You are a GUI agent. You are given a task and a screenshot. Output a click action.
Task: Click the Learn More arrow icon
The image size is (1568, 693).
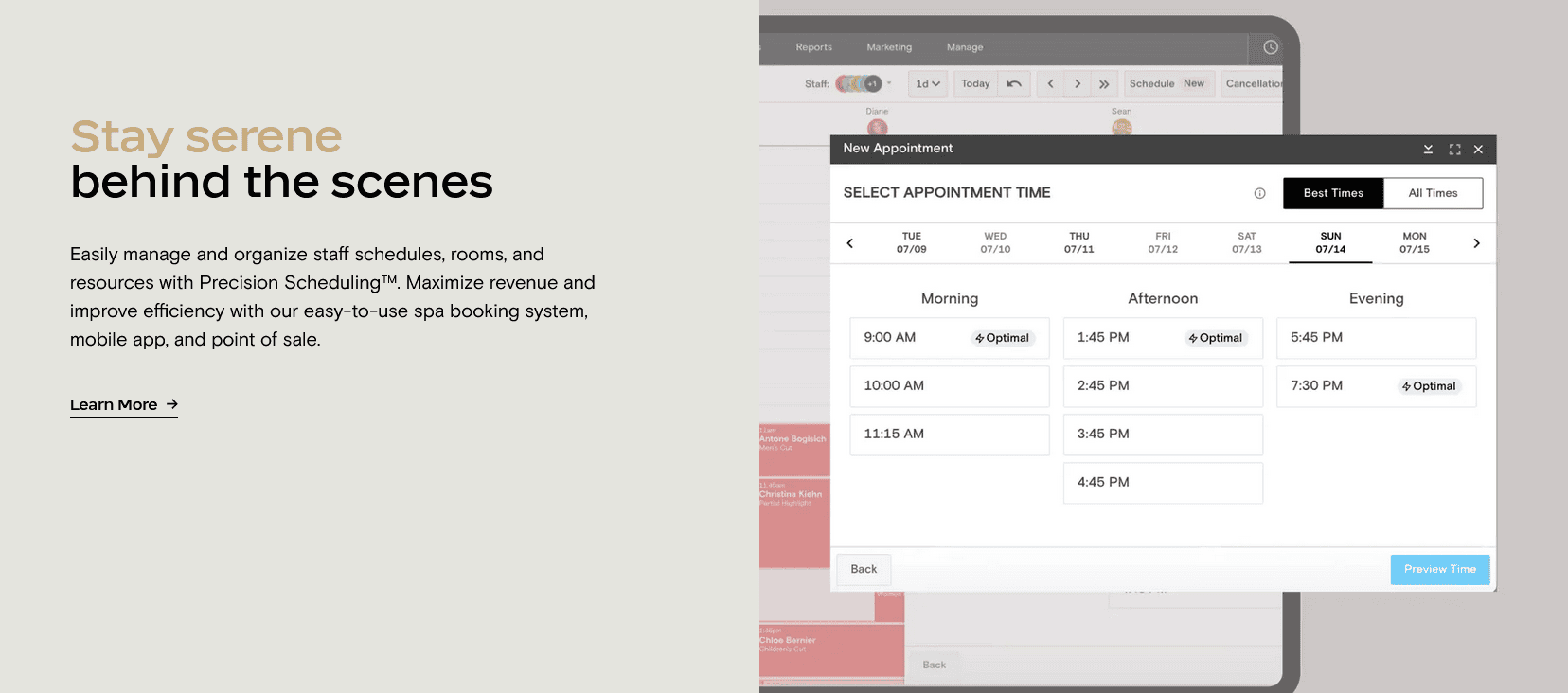click(x=171, y=404)
